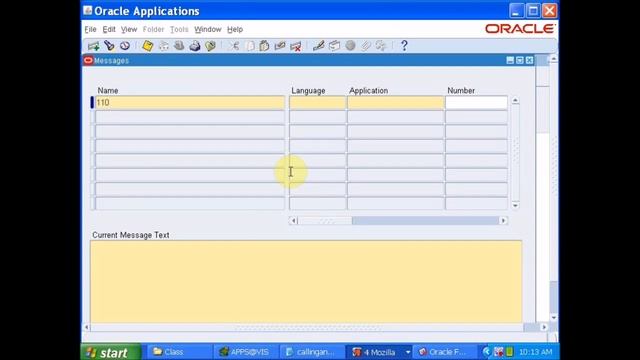Click the records list scroll up arrow
Image resolution: width=640 pixels, height=360 pixels.
[x=516, y=100]
